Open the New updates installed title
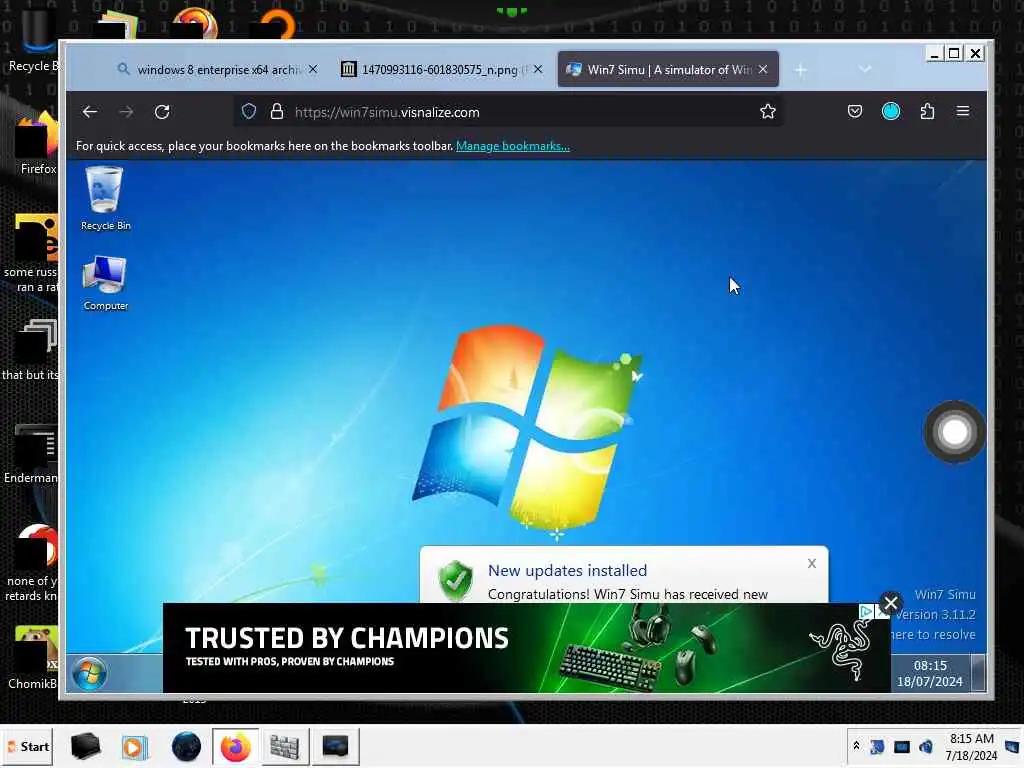 pos(568,570)
